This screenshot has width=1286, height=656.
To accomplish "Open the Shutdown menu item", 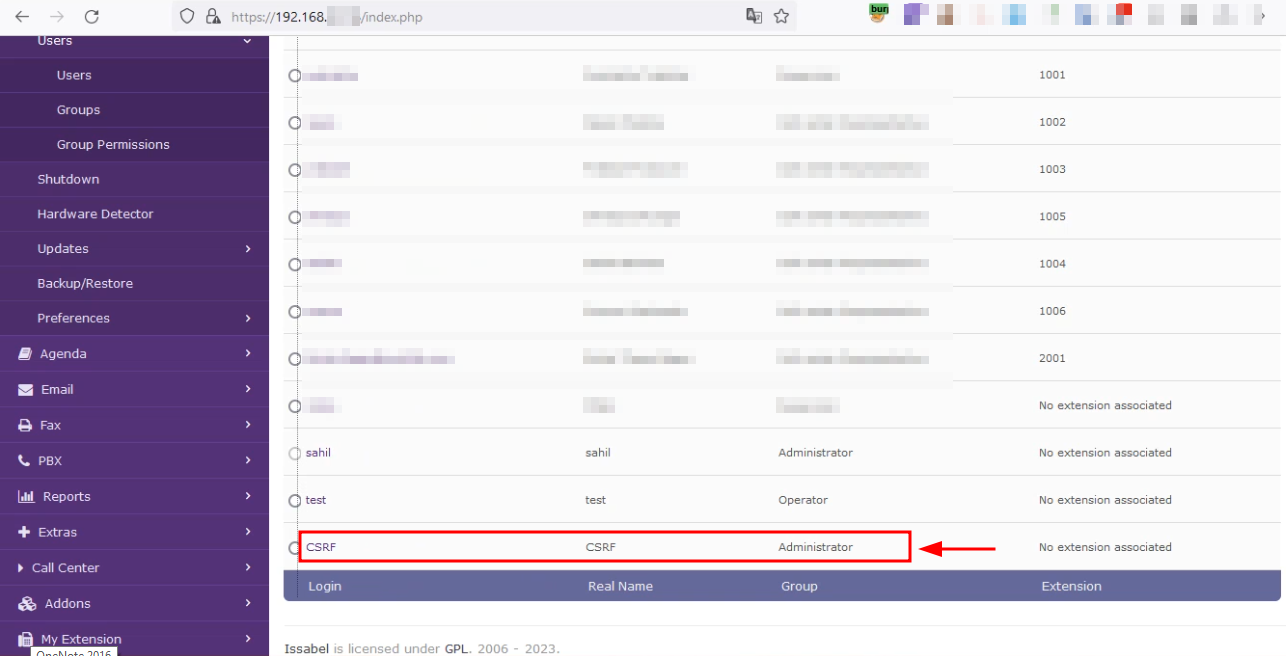I will coord(68,179).
